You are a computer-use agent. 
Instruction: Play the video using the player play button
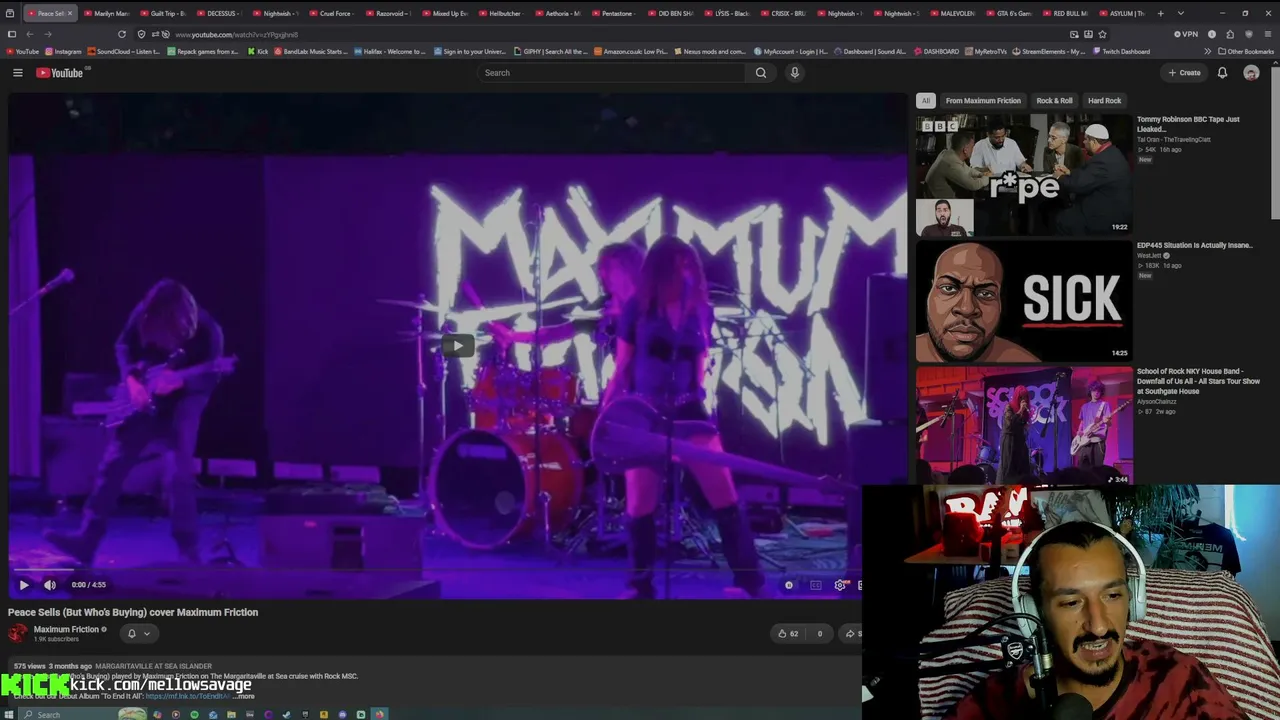24,585
